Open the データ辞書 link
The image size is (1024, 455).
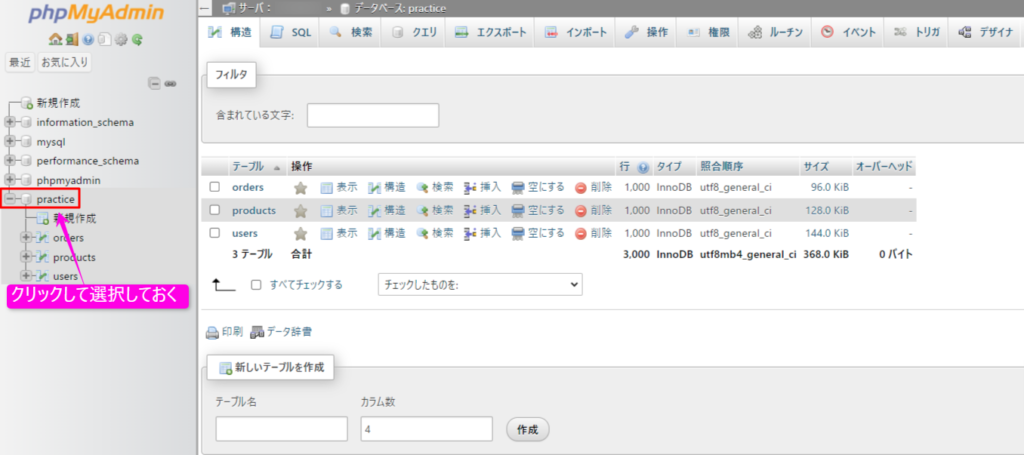click(282, 331)
